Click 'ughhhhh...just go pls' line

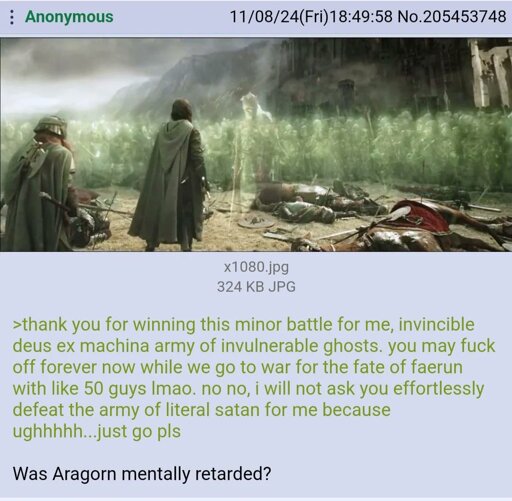(x=97, y=431)
